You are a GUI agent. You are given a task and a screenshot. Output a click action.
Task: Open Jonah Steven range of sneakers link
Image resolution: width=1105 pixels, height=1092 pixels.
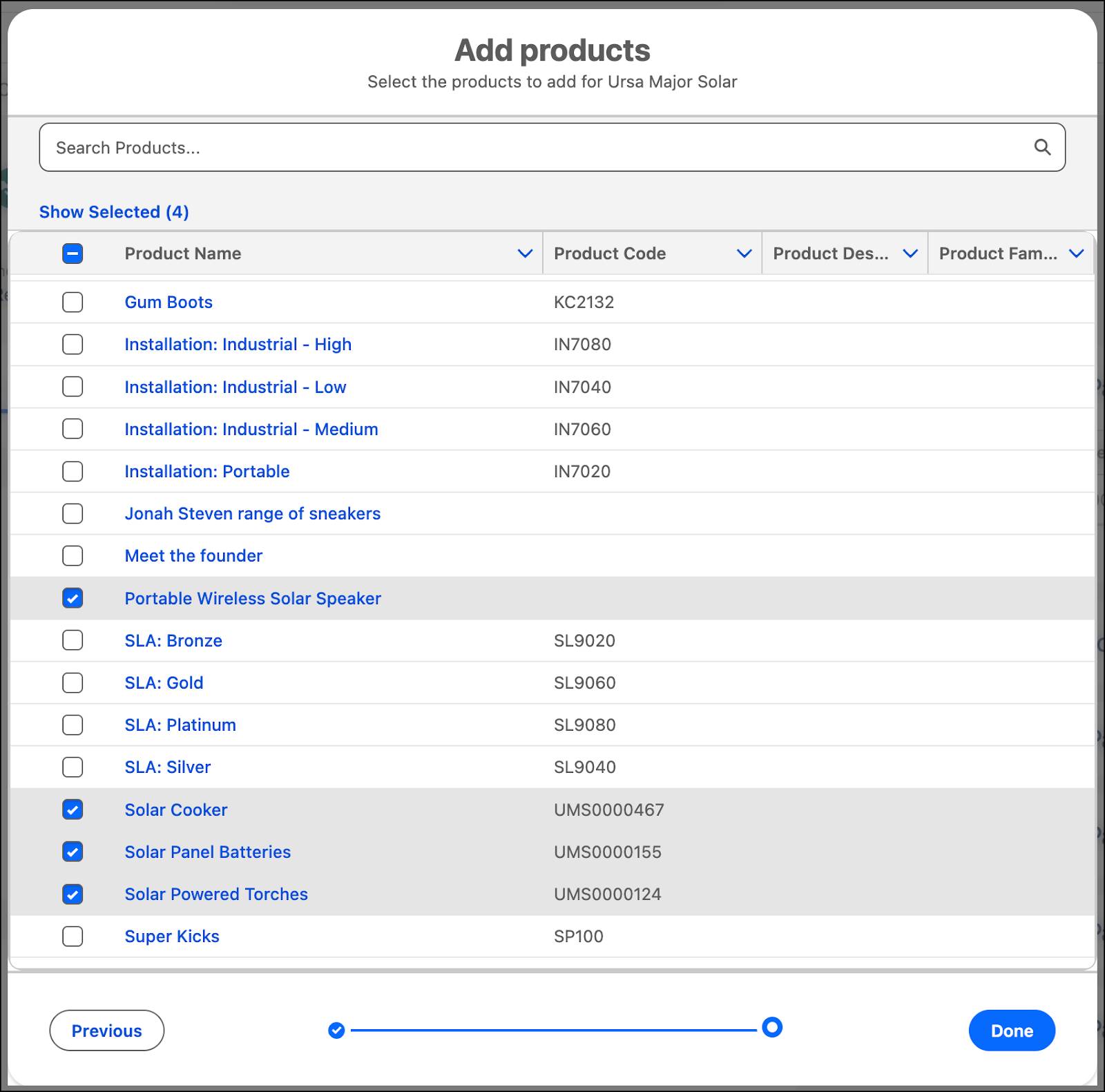click(253, 513)
